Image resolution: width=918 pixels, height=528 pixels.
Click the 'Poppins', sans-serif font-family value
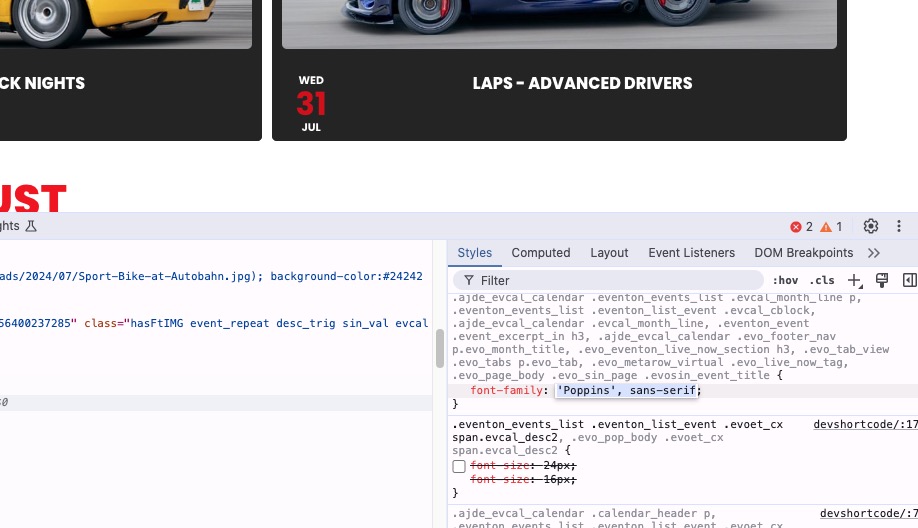click(x=626, y=390)
